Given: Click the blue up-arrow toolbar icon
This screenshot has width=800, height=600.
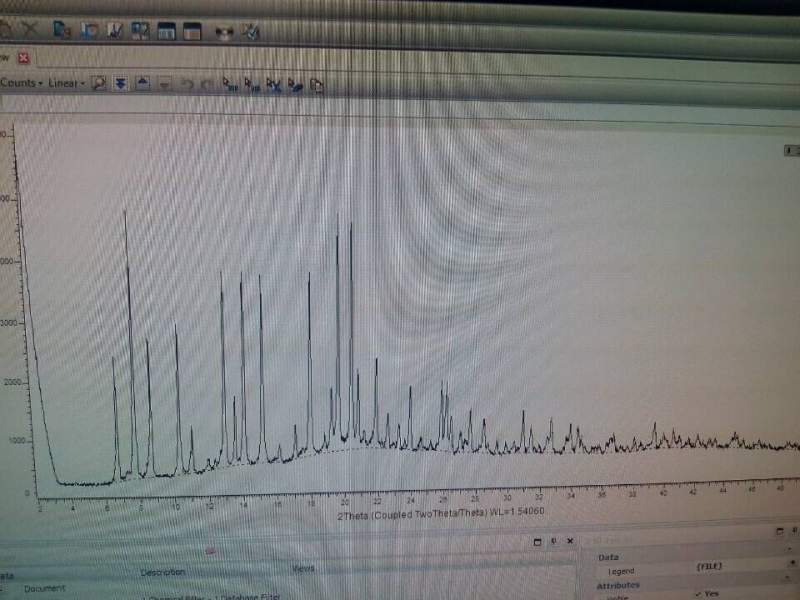Looking at the screenshot, I should (142, 83).
